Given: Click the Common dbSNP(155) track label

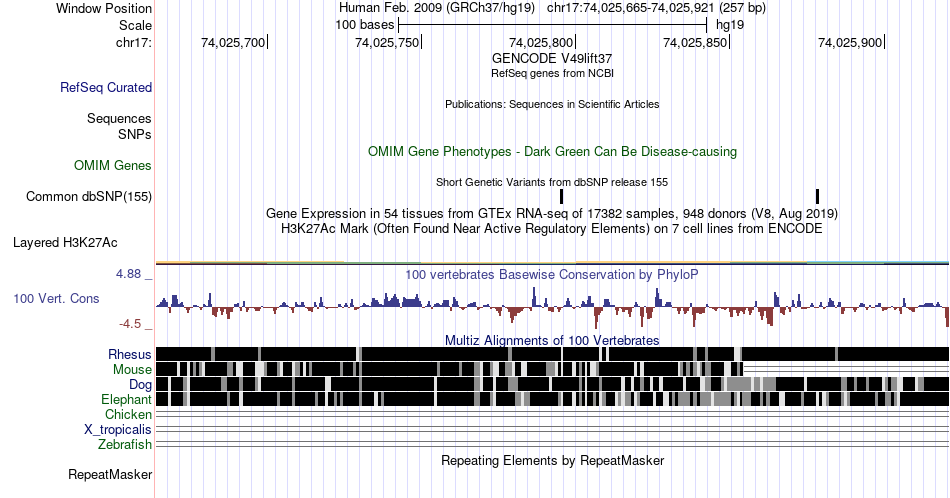Looking at the screenshot, I should click(x=89, y=196).
